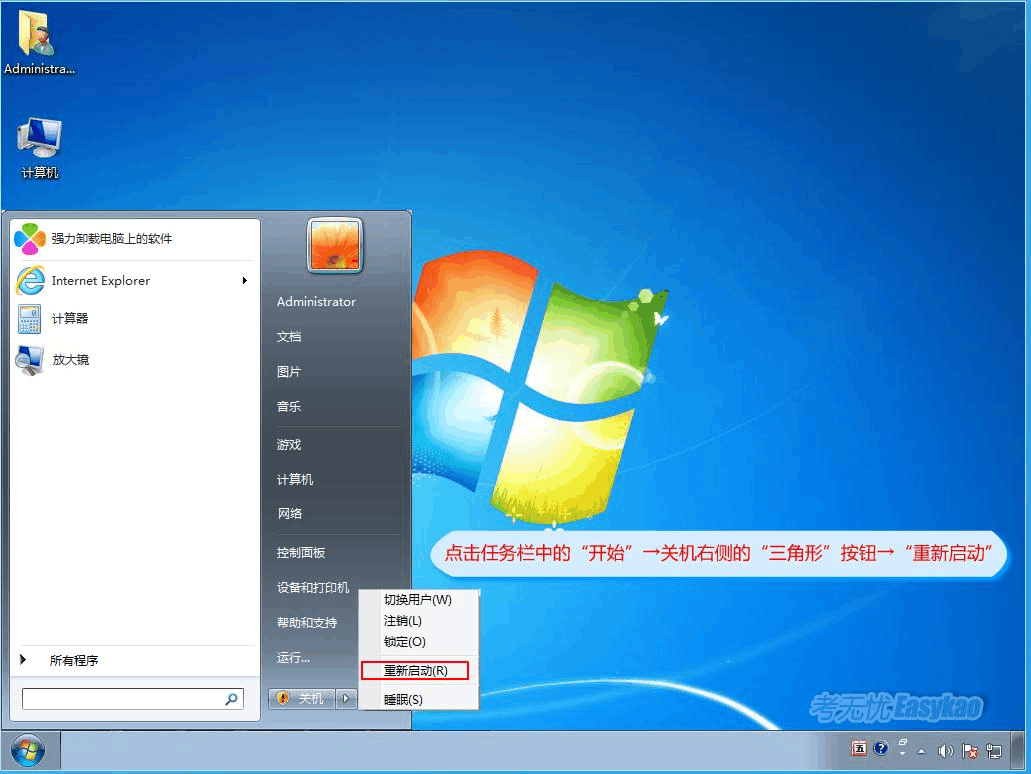Expand the Internet Explorer jump list arrow
The image size is (1031, 774).
245,281
